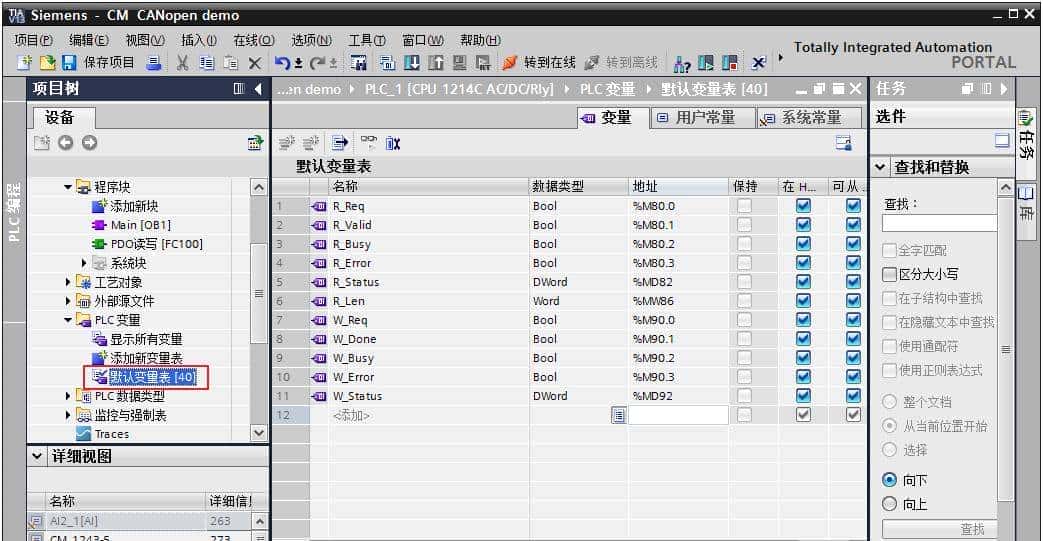Image resolution: width=1043 pixels, height=541 pixels.
Task: Click back arrow in project tree toolbar
Action: pyautogui.click(x=65, y=142)
